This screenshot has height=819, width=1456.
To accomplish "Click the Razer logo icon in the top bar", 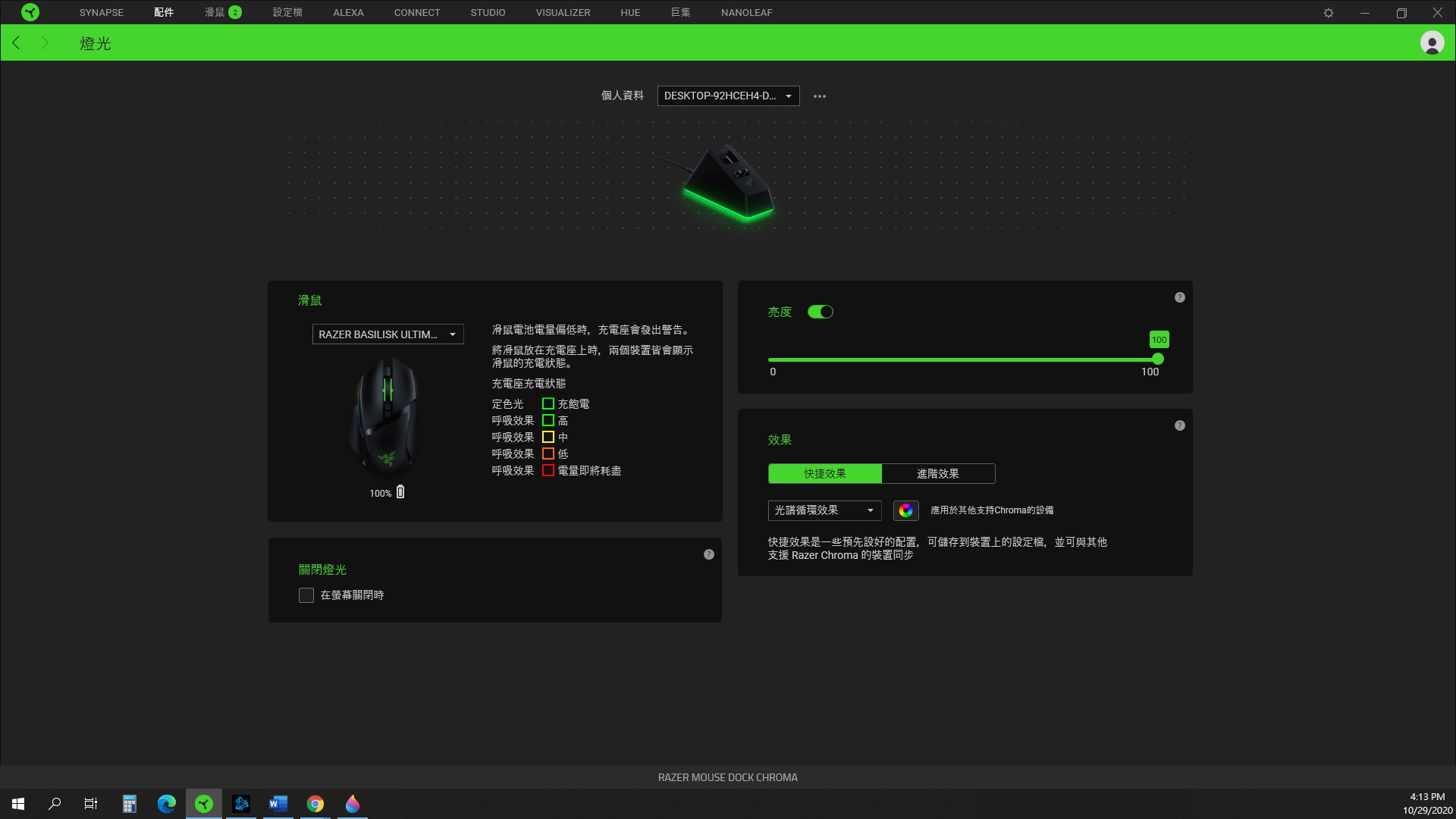I will pos(30,12).
